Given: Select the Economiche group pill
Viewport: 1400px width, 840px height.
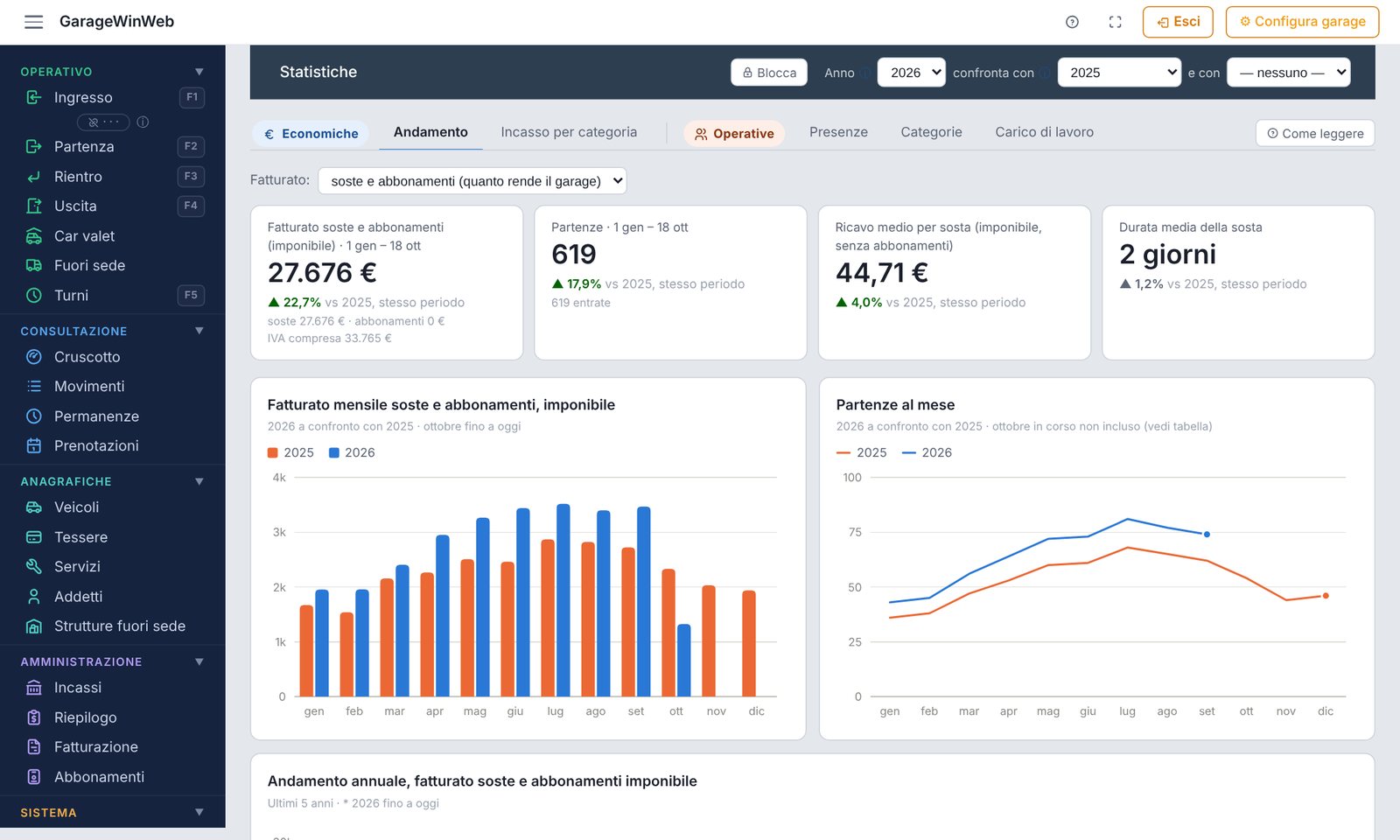Looking at the screenshot, I should coord(311,134).
